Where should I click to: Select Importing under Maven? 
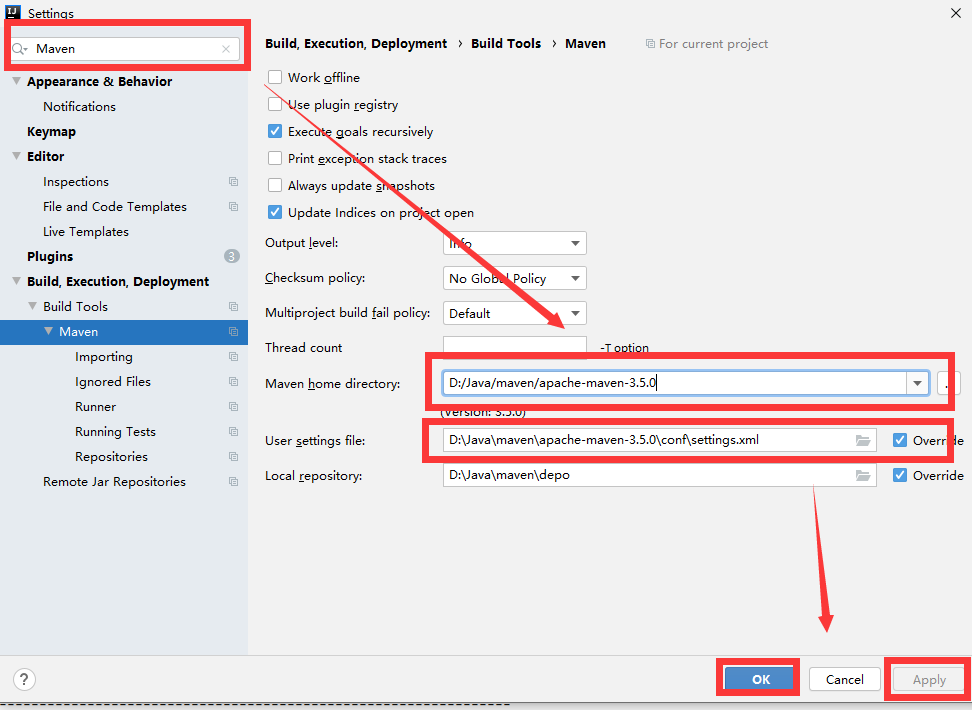[x=104, y=357]
